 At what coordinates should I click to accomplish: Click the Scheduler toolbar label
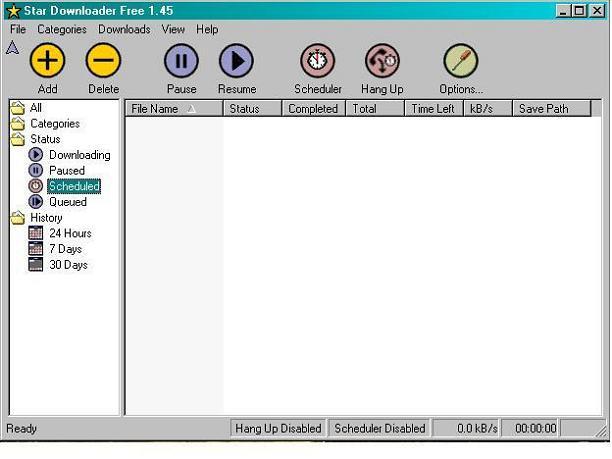pyautogui.click(x=318, y=89)
